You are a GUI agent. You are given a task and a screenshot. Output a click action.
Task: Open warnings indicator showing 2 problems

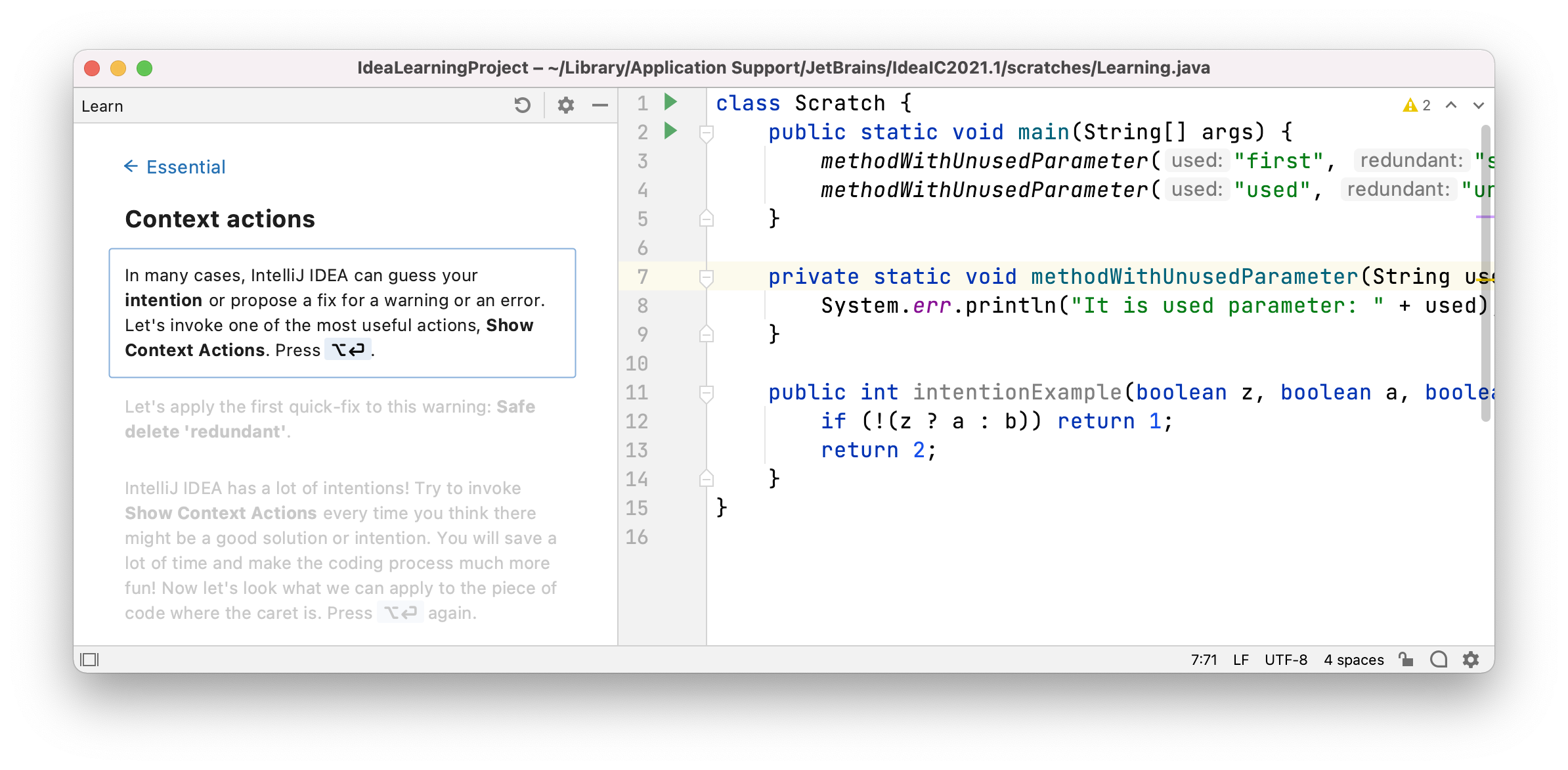tap(1416, 105)
